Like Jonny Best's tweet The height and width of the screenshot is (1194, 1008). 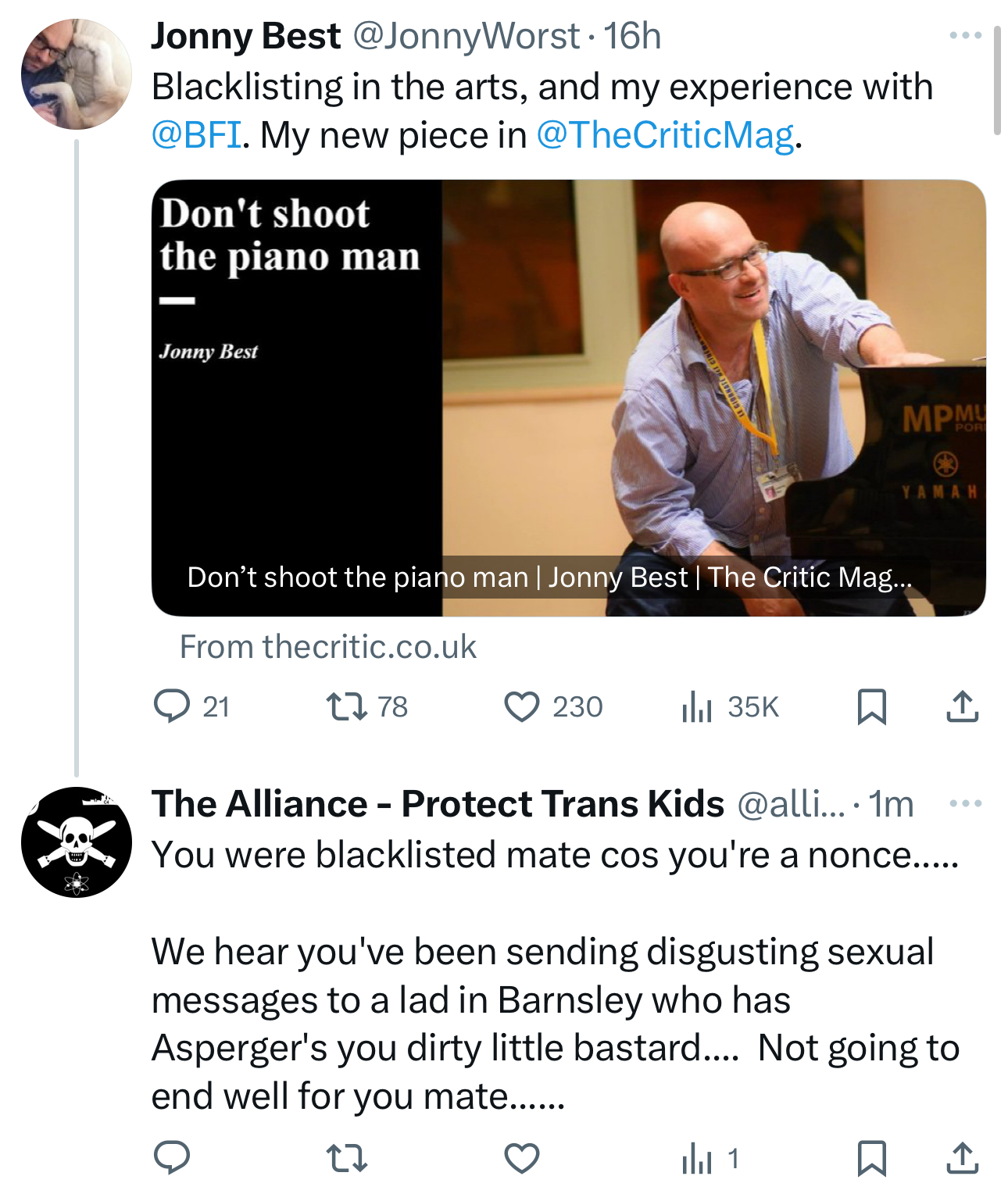pyautogui.click(x=521, y=706)
